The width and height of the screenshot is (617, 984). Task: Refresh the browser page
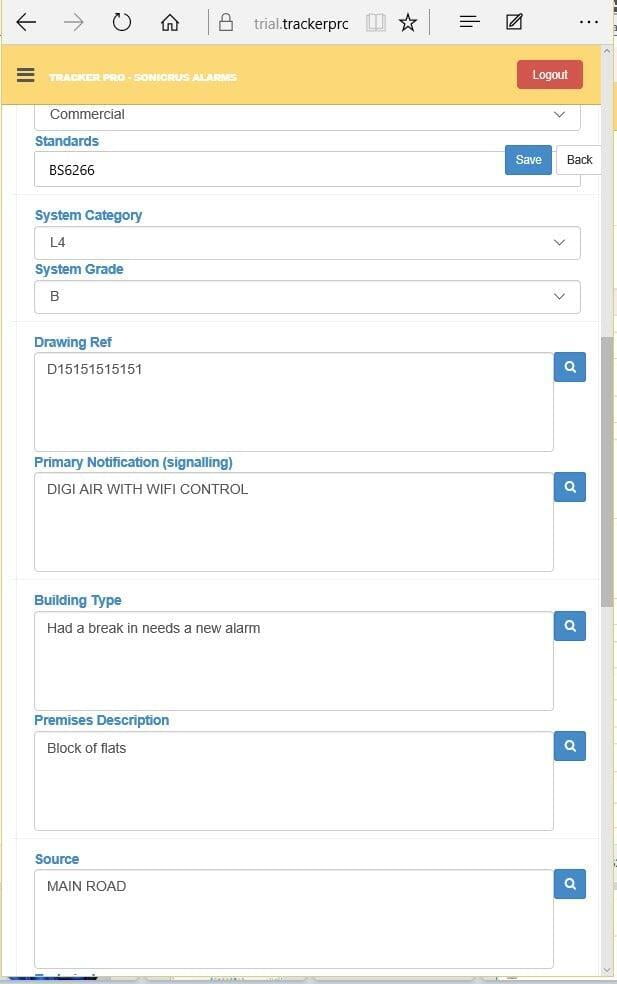click(x=122, y=22)
